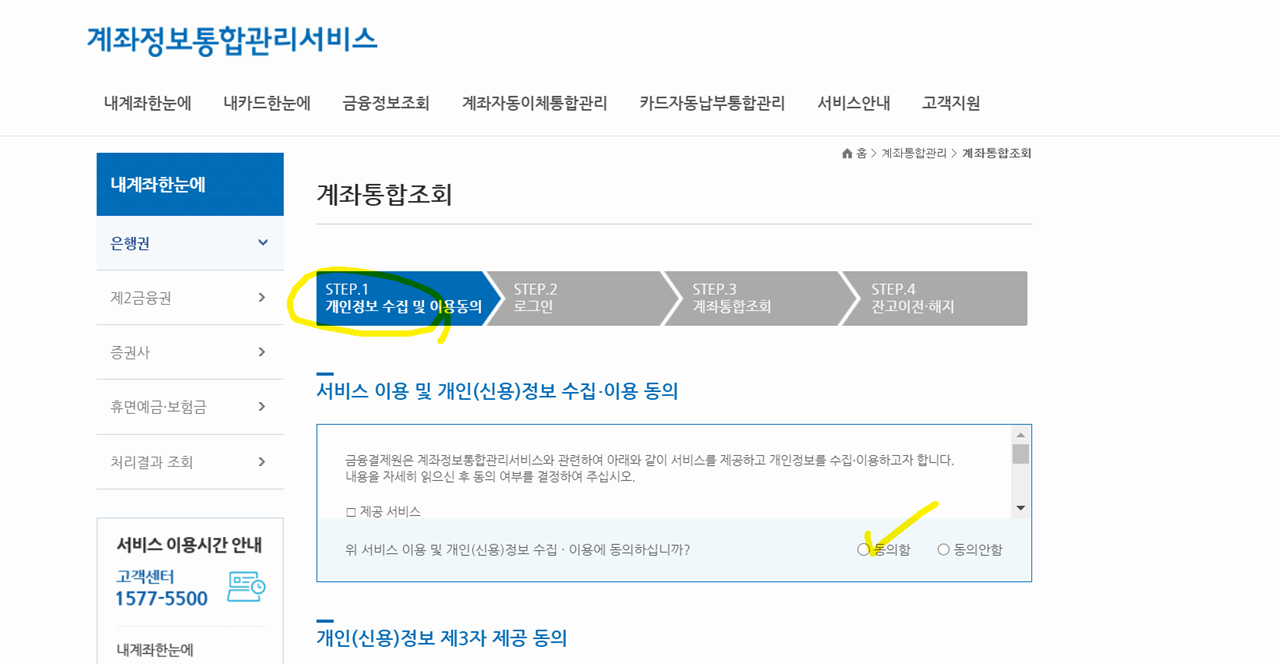Expand 휴면예금·보험금 sidebar item
This screenshot has width=1280, height=664.
(190, 407)
